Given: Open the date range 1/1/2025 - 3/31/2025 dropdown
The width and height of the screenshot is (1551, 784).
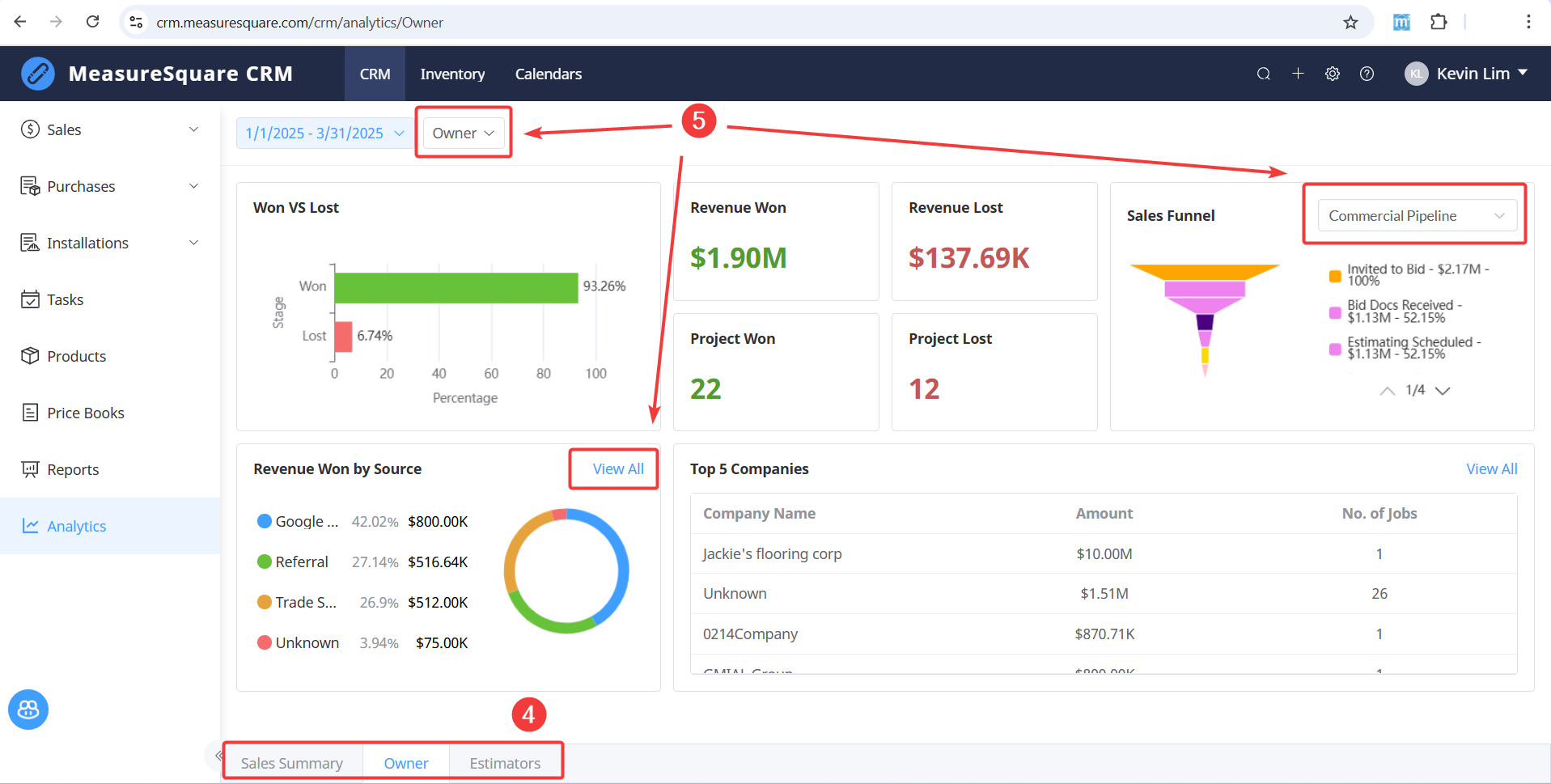Looking at the screenshot, I should (324, 133).
